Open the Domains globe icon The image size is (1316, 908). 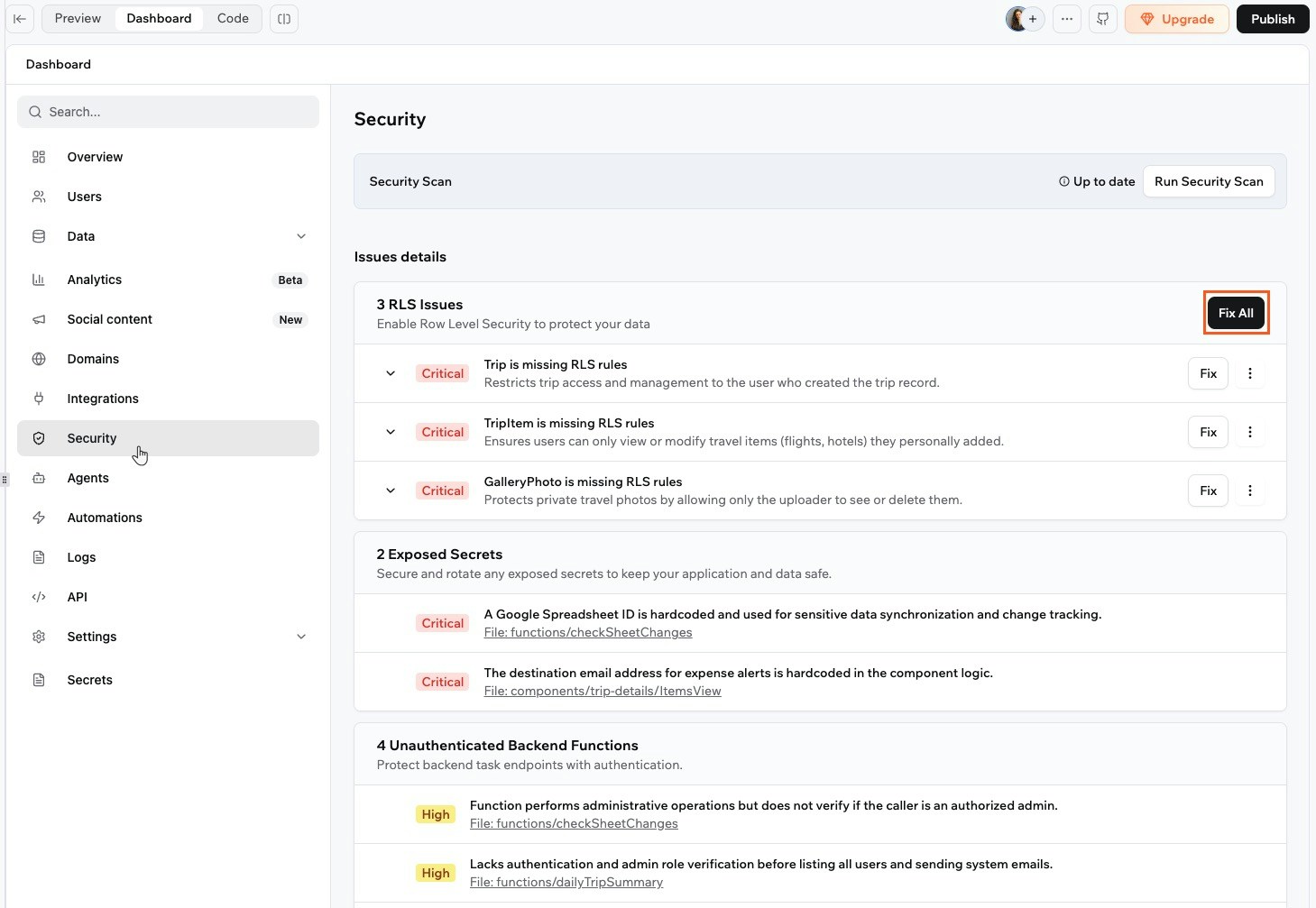pos(39,359)
